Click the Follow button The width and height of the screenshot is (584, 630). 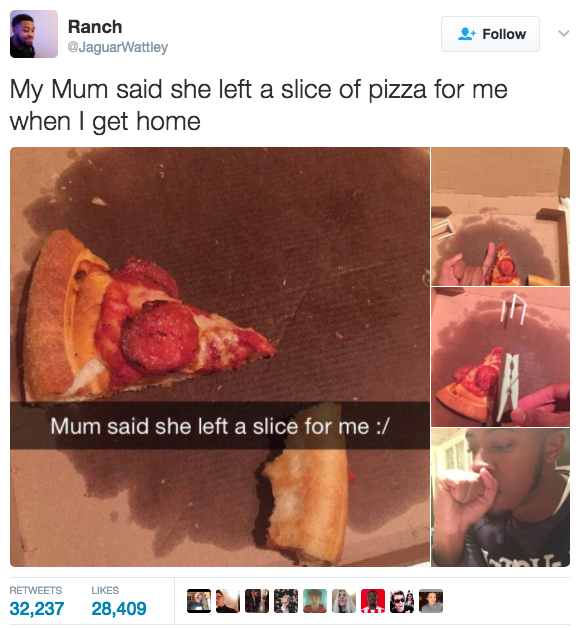(x=490, y=34)
